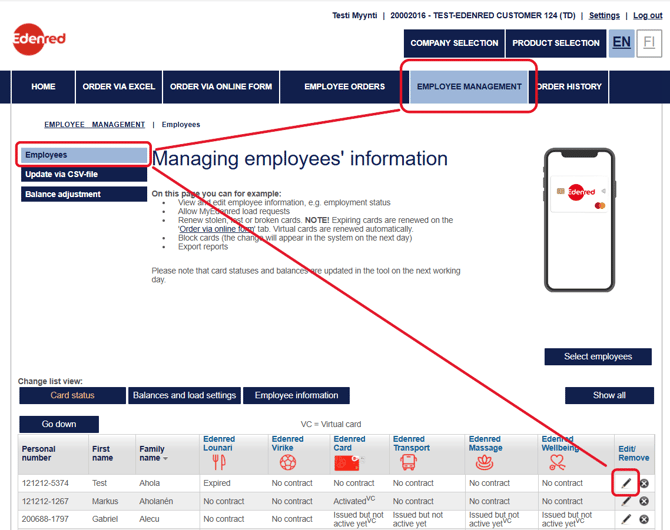Viewport: 670px width, 530px height.
Task: Switch list view to Balances and load settings
Action: click(184, 395)
